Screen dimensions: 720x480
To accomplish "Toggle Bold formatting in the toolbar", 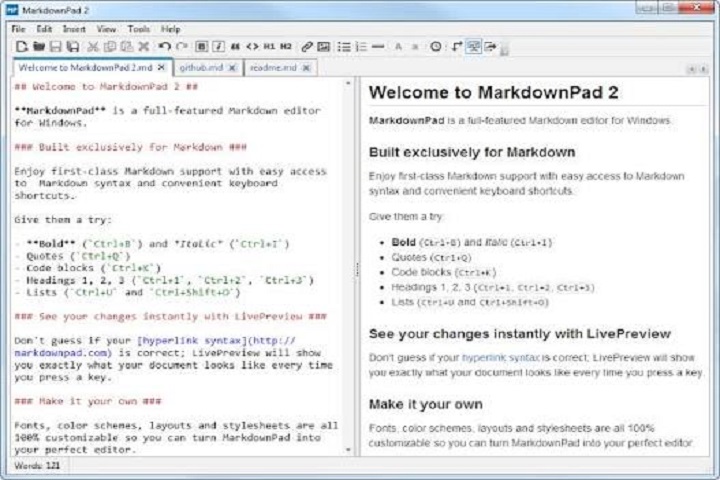I will [x=201, y=47].
